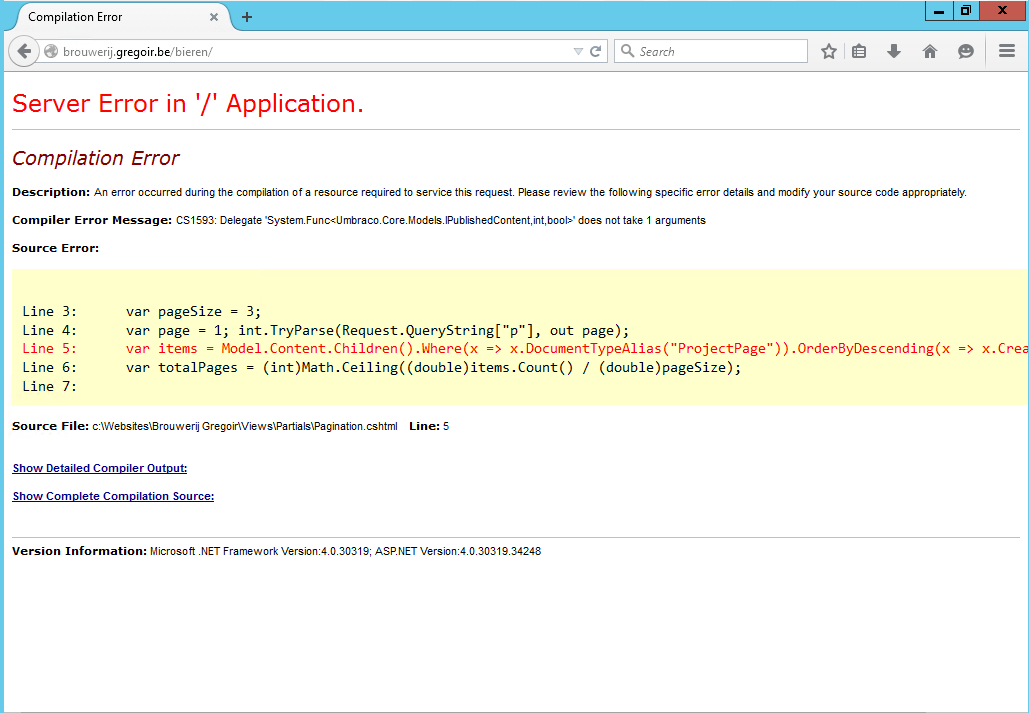Click the magnifier icon in search box

(627, 51)
